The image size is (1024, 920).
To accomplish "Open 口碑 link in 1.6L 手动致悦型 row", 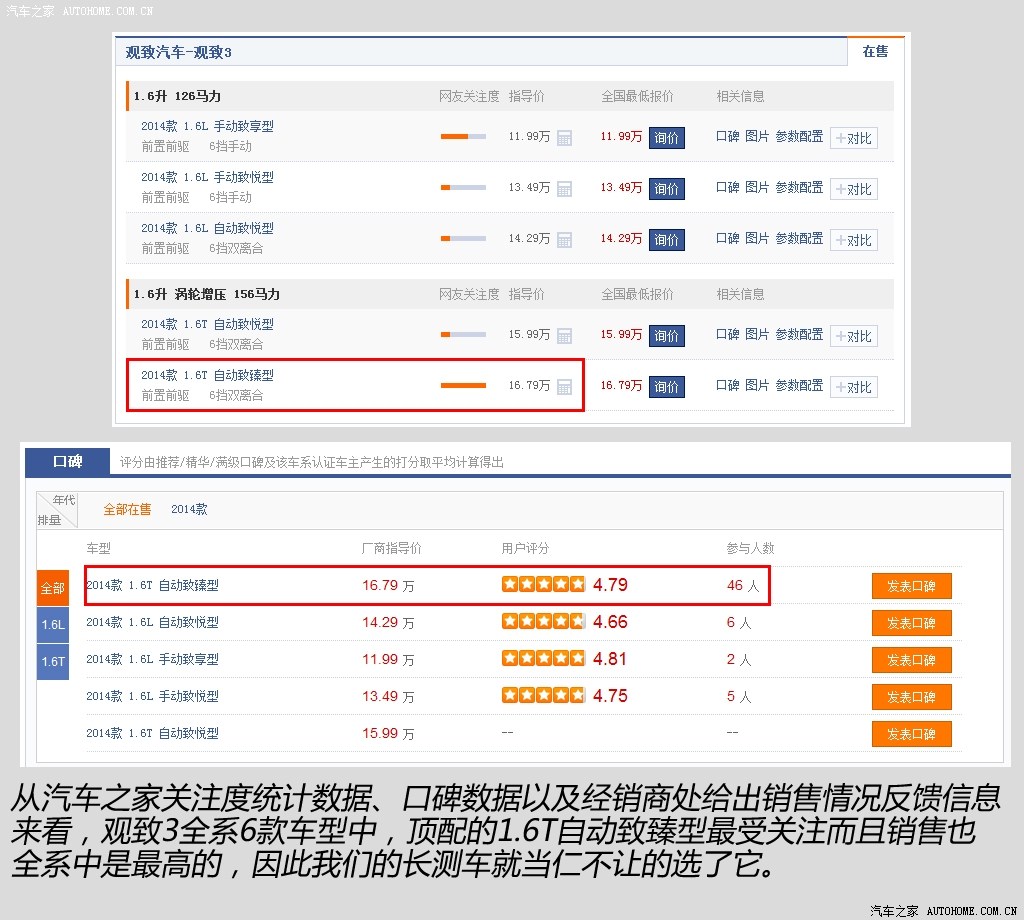I will 728,187.
